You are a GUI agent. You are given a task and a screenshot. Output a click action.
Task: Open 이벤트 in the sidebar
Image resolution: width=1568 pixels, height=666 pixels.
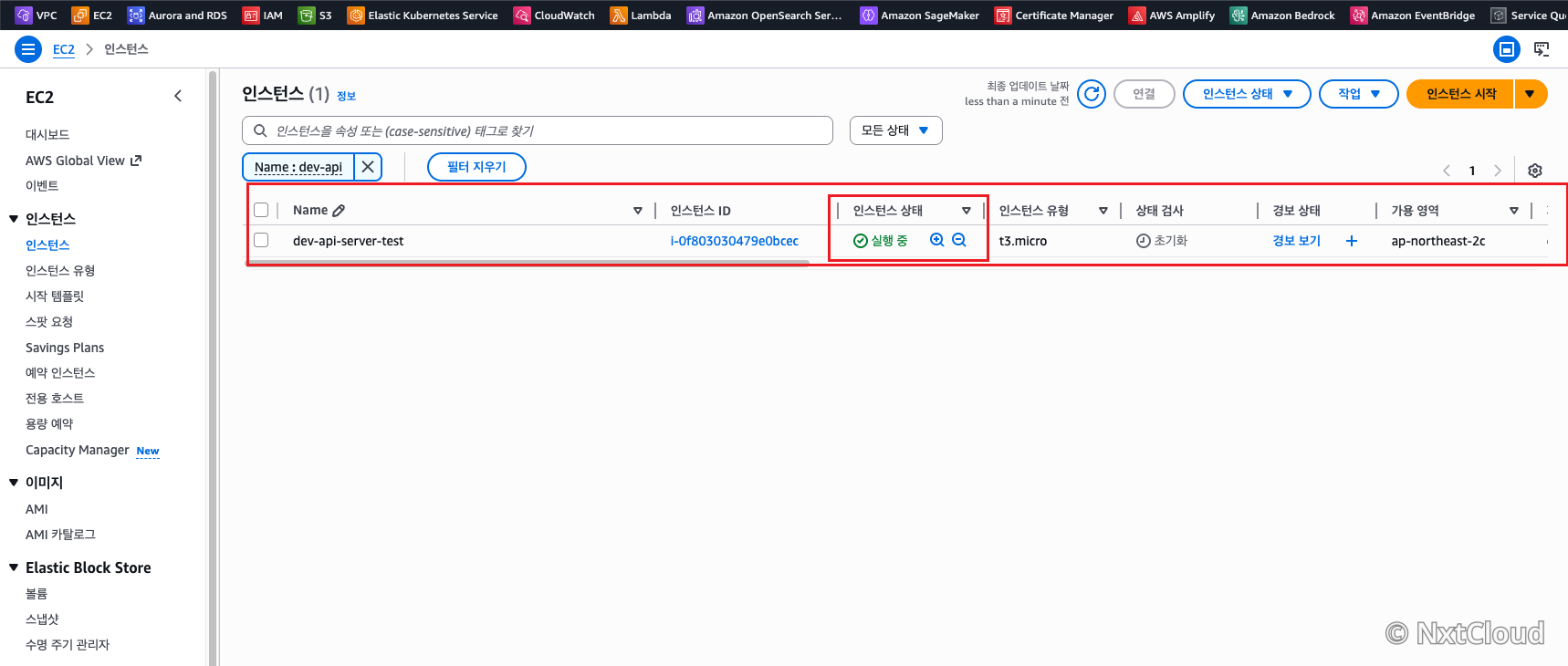point(42,185)
